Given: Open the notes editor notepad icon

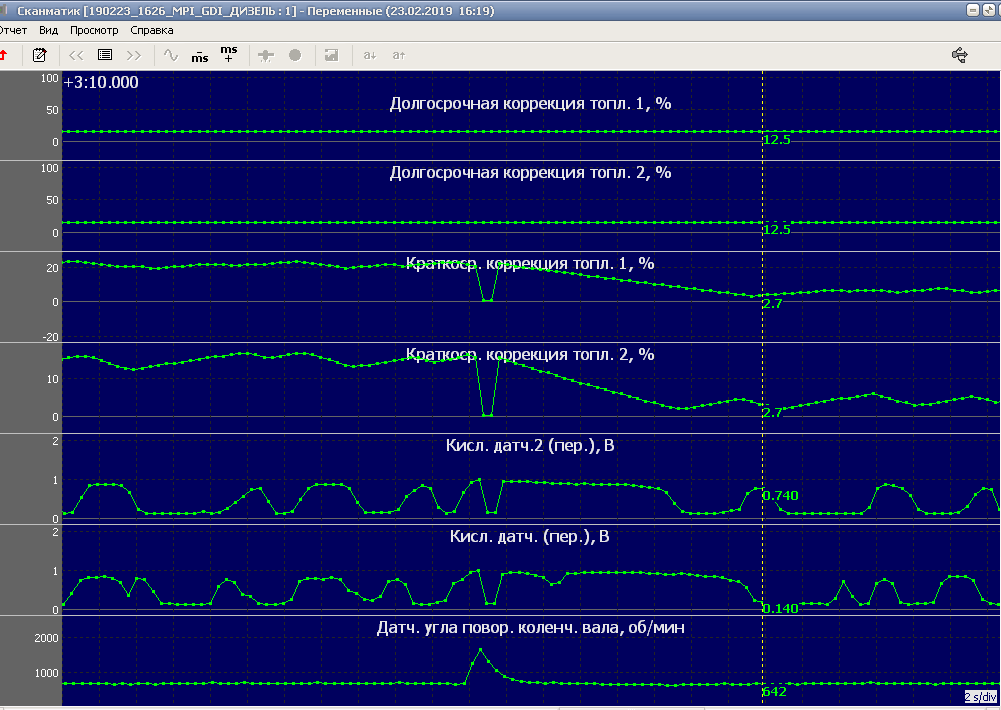Looking at the screenshot, I should pyautogui.click(x=40, y=55).
